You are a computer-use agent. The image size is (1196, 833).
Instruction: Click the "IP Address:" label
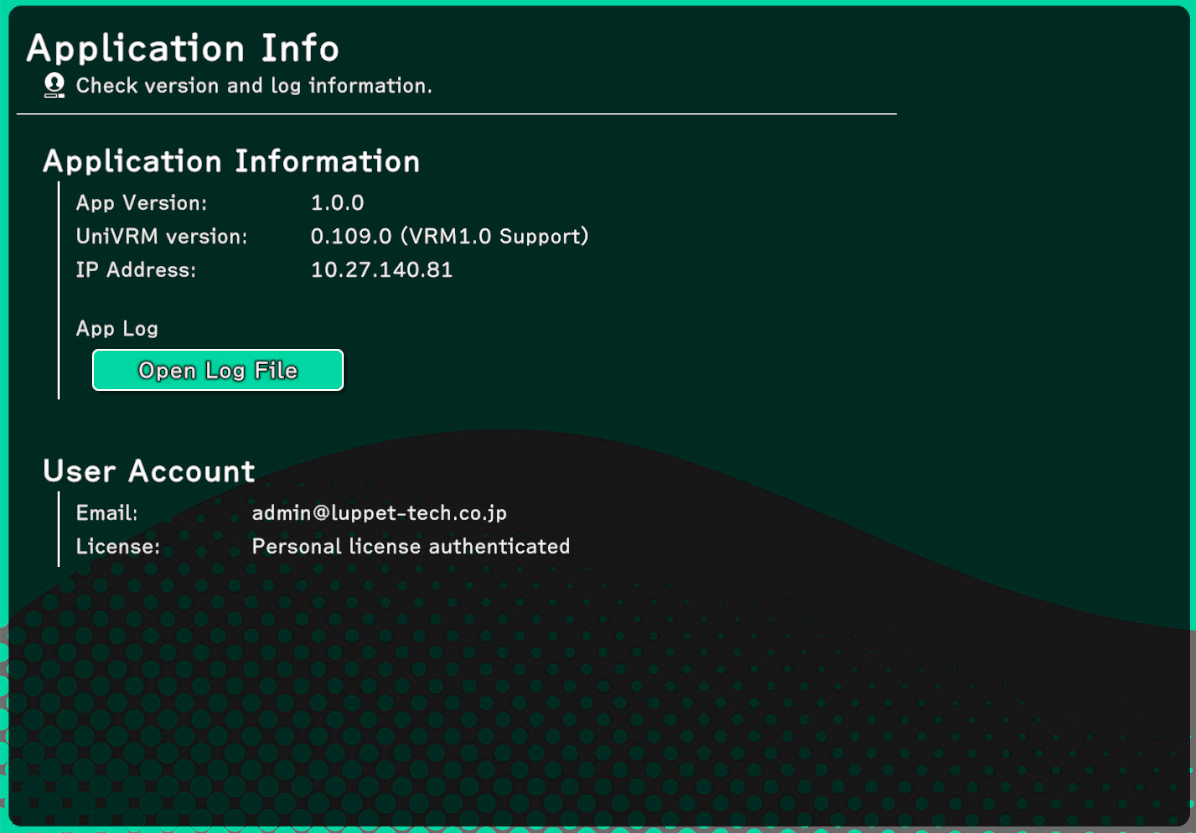coord(136,270)
